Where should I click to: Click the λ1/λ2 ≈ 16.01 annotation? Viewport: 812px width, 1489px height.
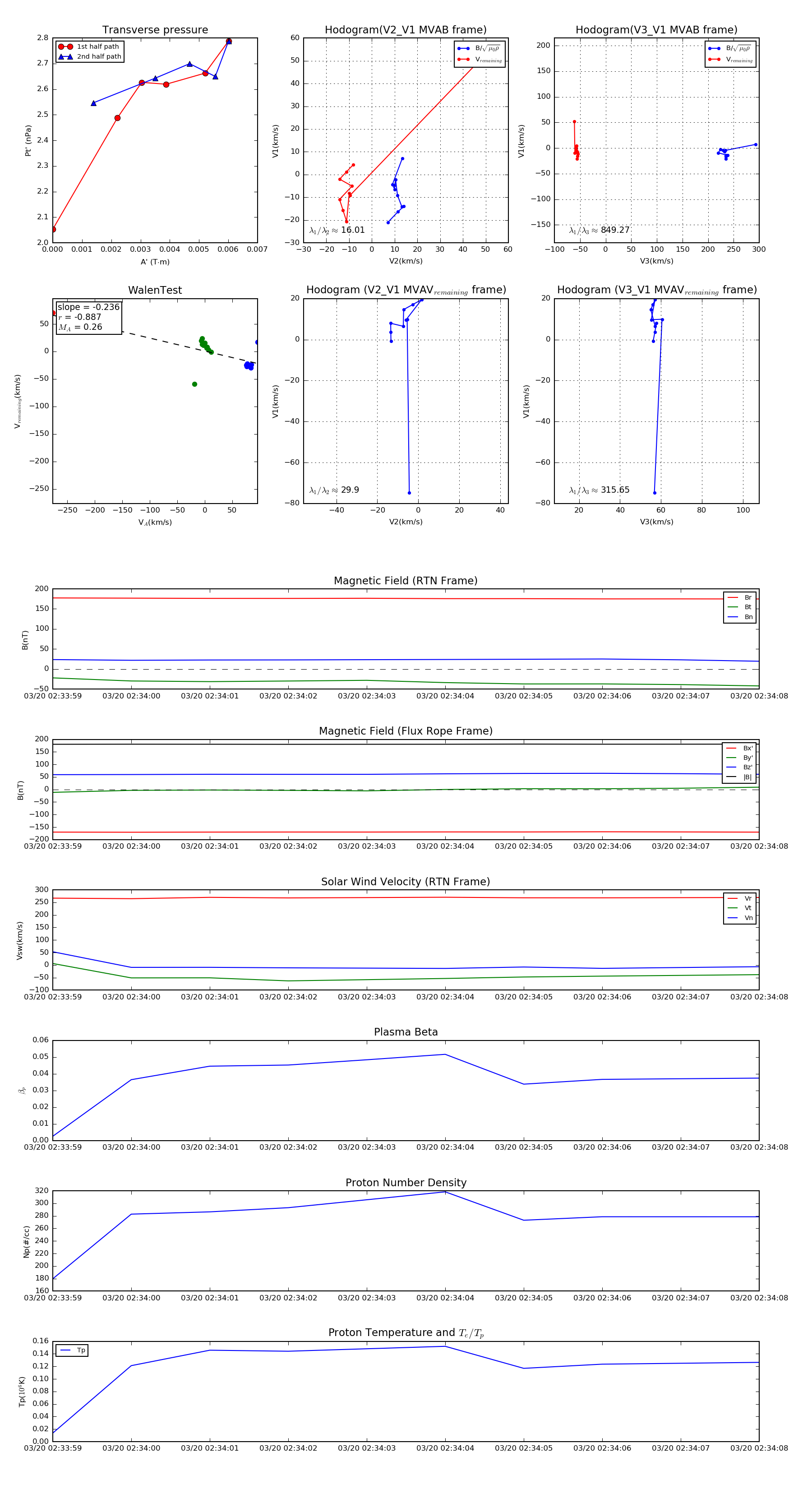(337, 230)
